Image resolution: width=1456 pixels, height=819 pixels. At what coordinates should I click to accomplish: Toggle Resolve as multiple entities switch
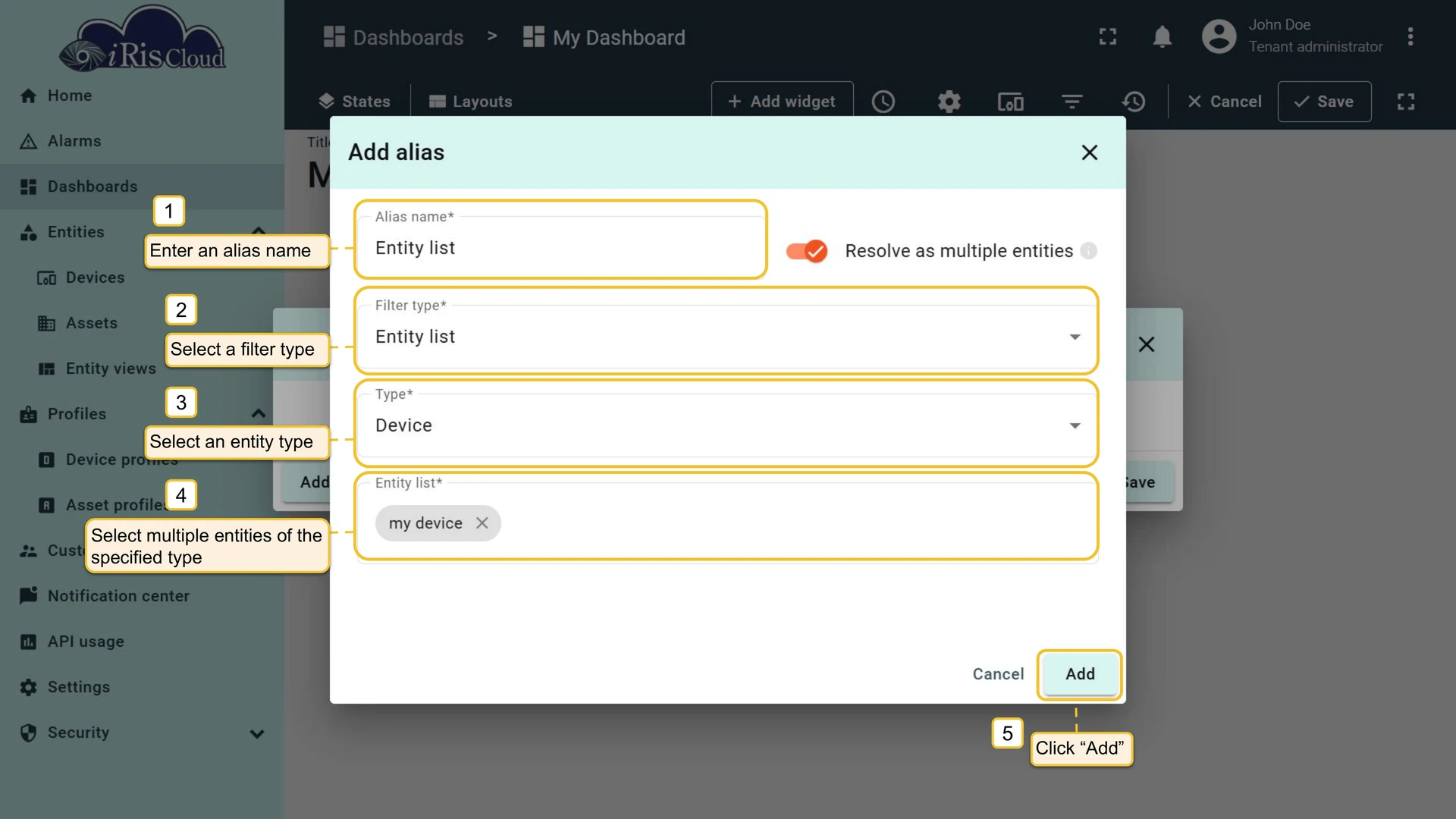806,251
